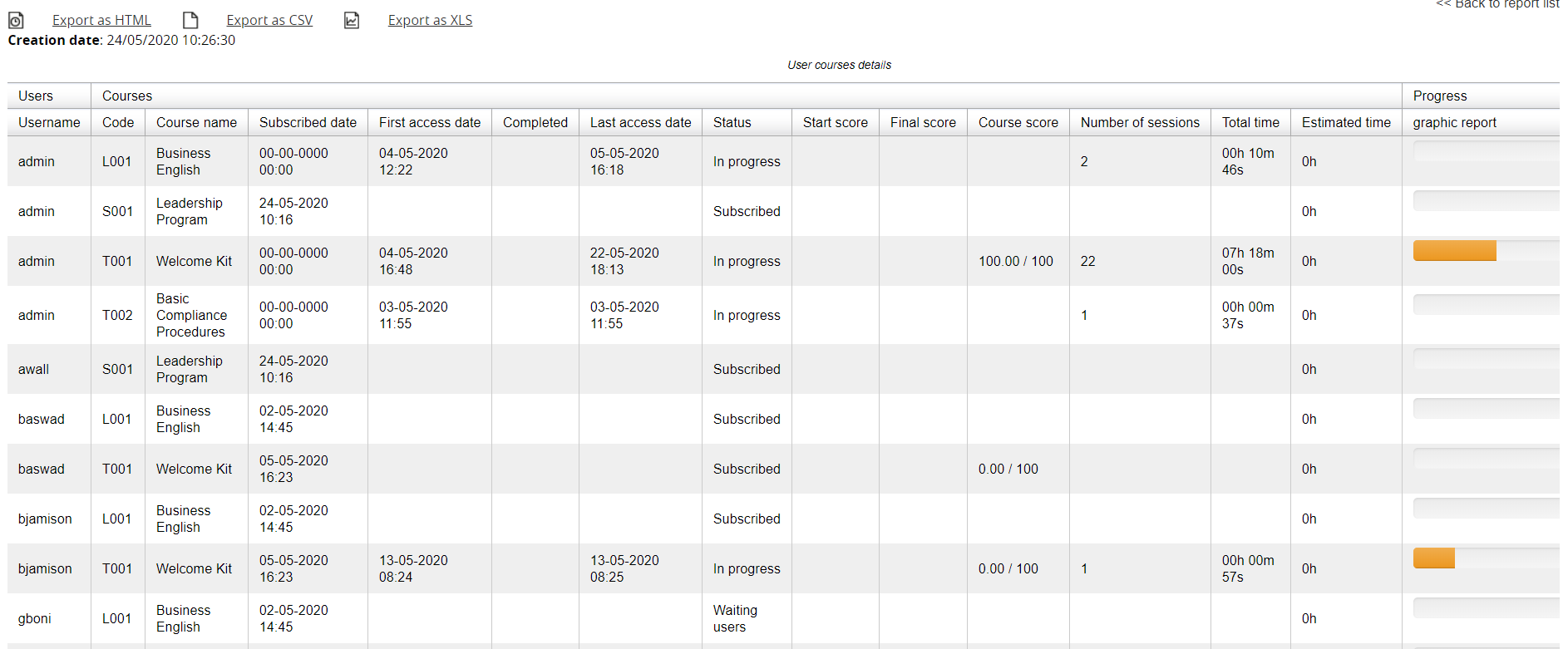Click the HTML export icon
The height and width of the screenshot is (649, 1568).
(x=16, y=21)
